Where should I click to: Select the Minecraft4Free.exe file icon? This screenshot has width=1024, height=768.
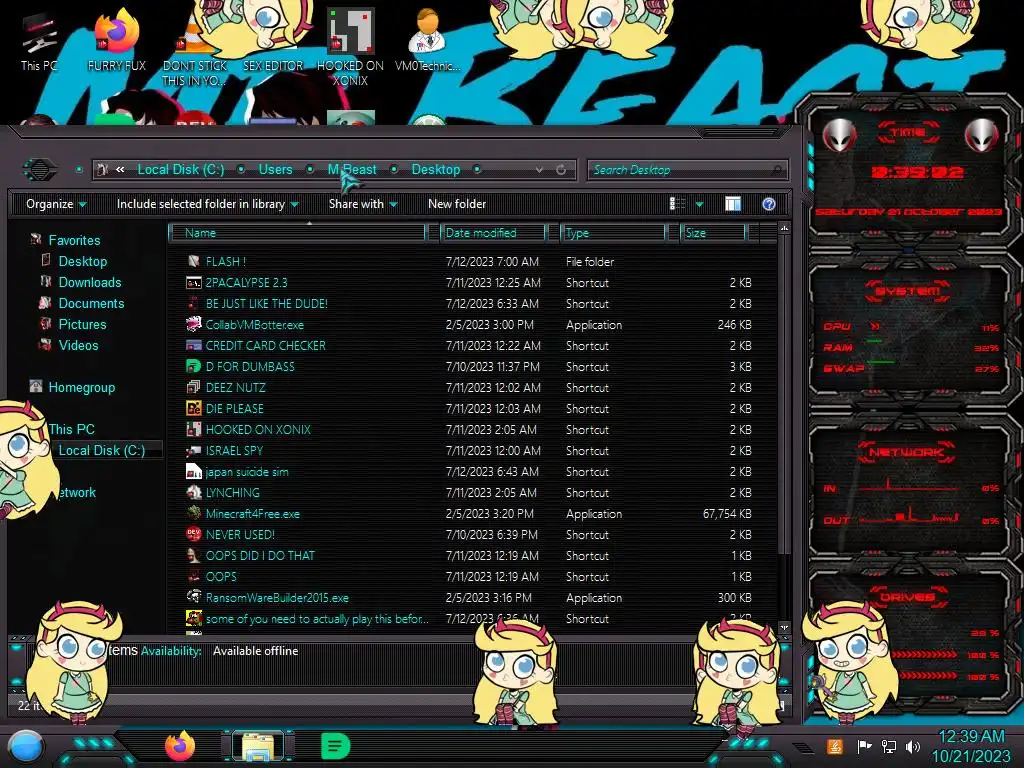click(193, 513)
